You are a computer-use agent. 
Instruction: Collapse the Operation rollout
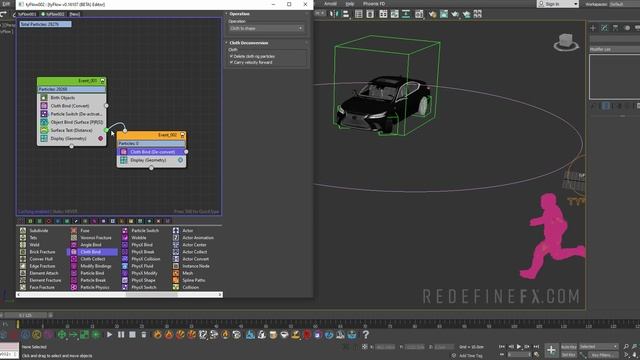click(240, 14)
